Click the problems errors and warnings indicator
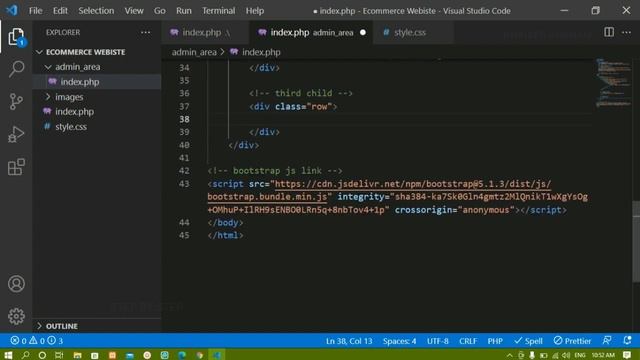 37,340
